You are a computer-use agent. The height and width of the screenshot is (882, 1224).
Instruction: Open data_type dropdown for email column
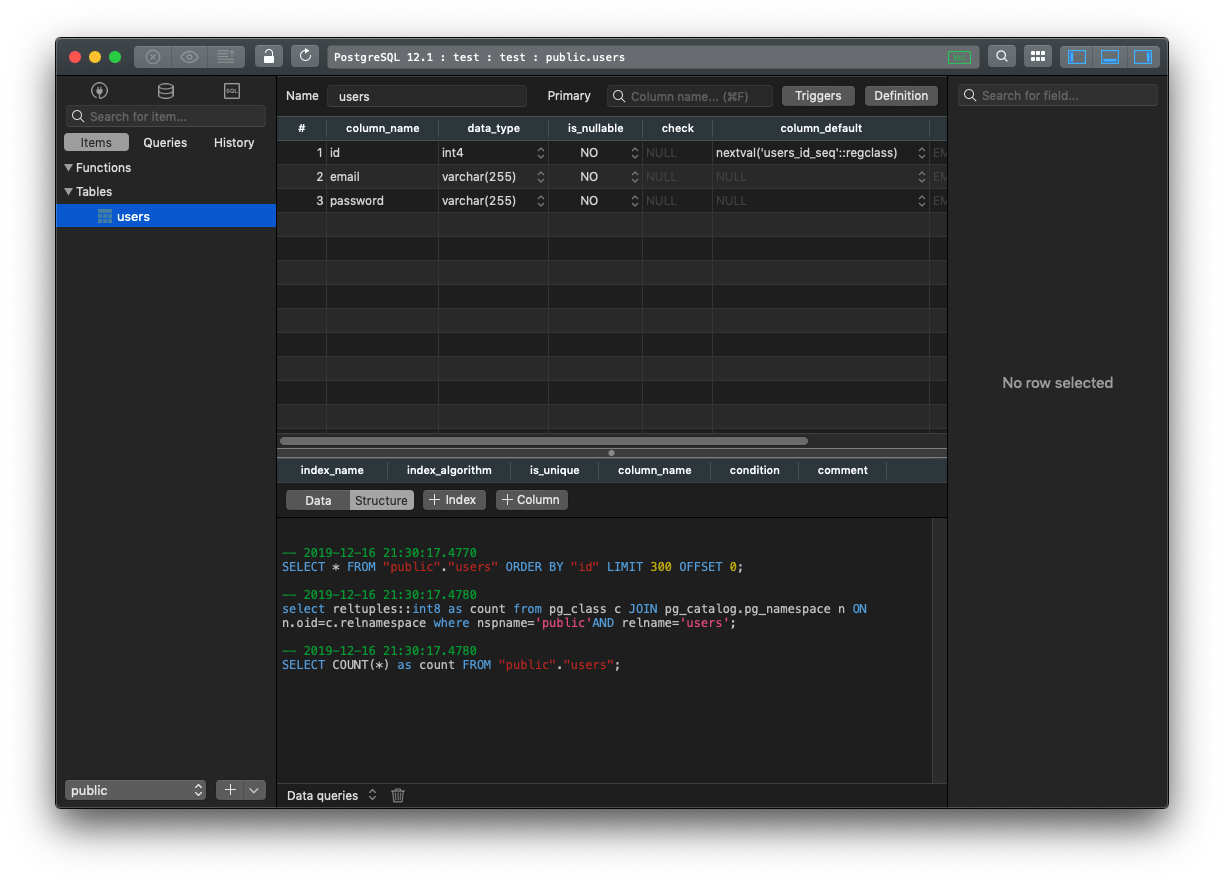click(541, 177)
